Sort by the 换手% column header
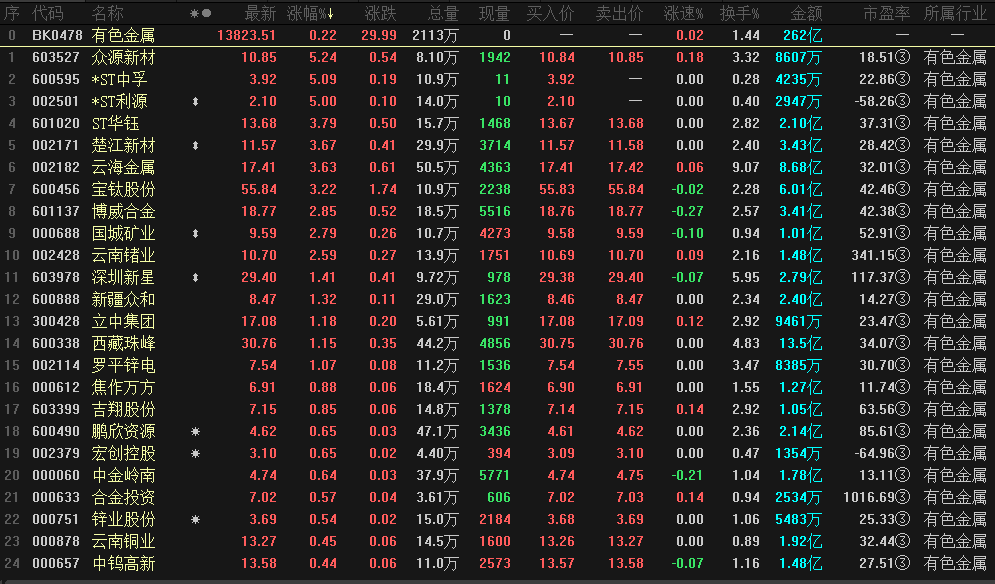995x584 pixels. tap(739, 13)
